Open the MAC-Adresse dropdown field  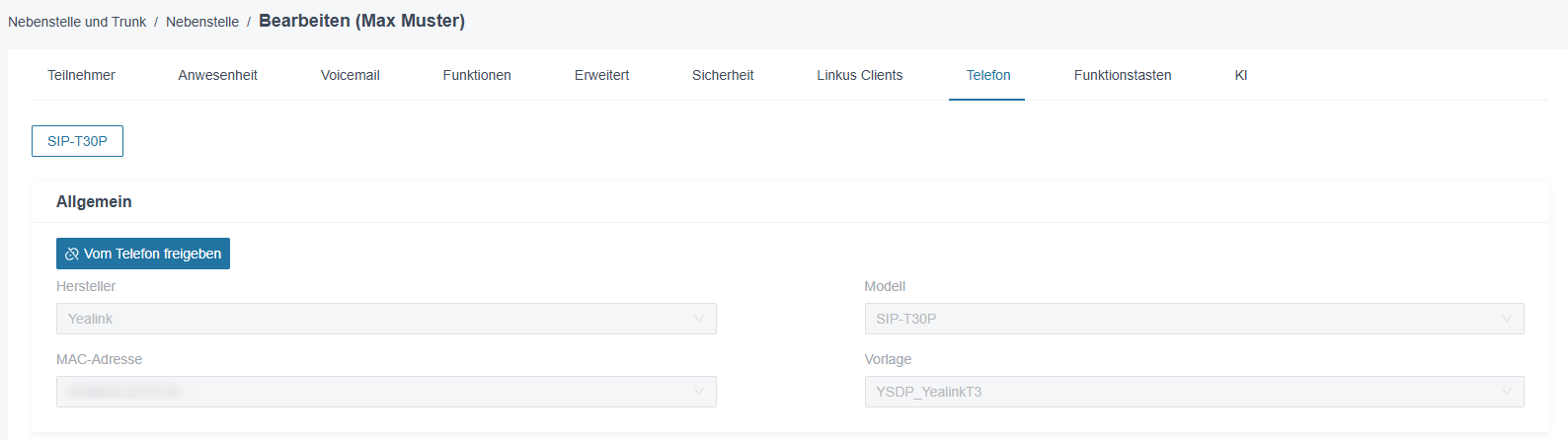tap(386, 392)
